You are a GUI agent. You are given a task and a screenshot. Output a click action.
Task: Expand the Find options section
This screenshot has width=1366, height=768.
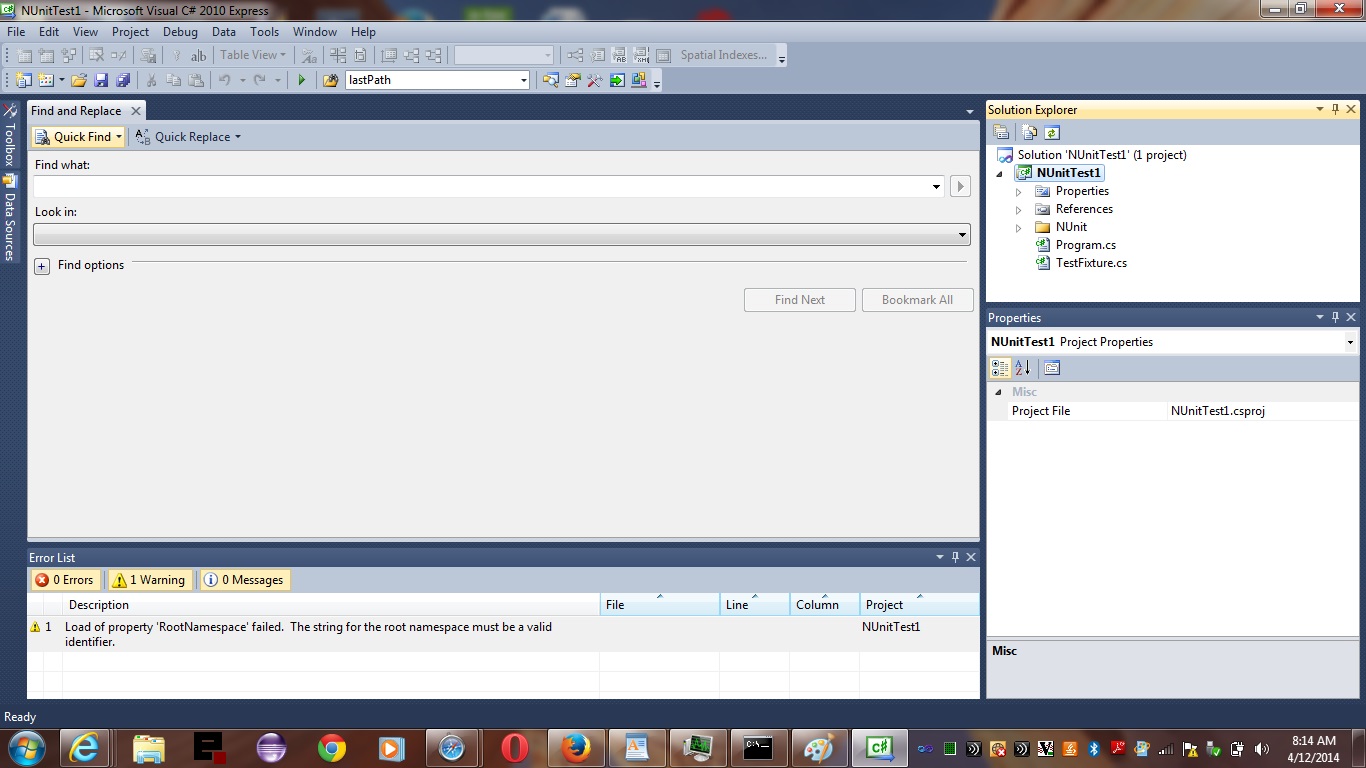tap(42, 266)
